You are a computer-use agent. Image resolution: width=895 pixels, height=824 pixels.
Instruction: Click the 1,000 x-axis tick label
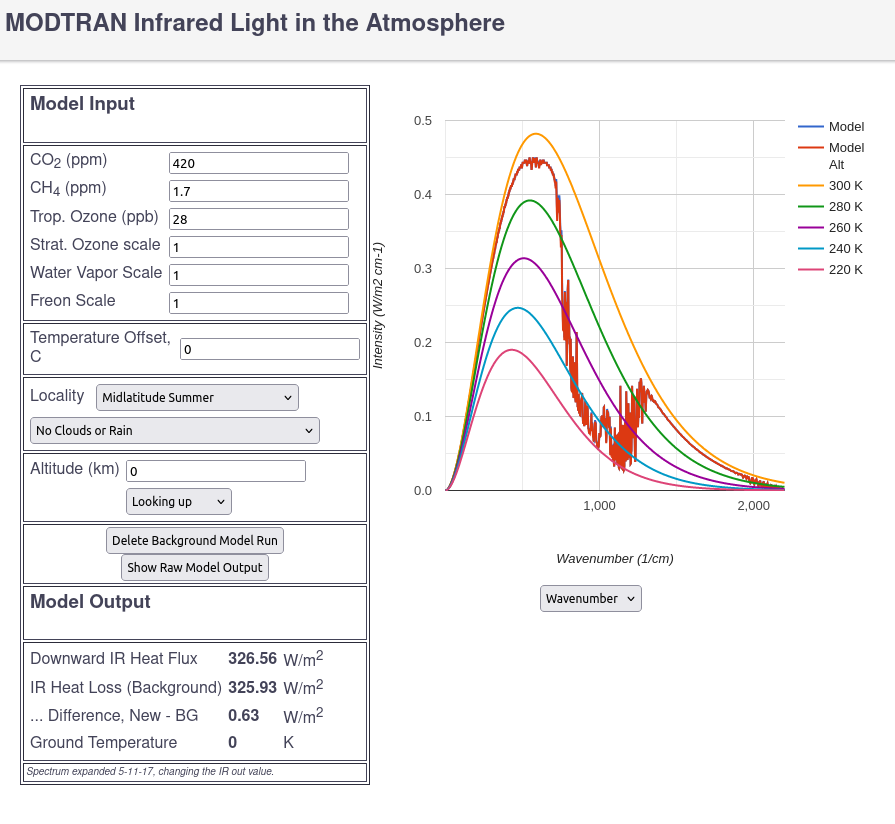pyautogui.click(x=599, y=506)
